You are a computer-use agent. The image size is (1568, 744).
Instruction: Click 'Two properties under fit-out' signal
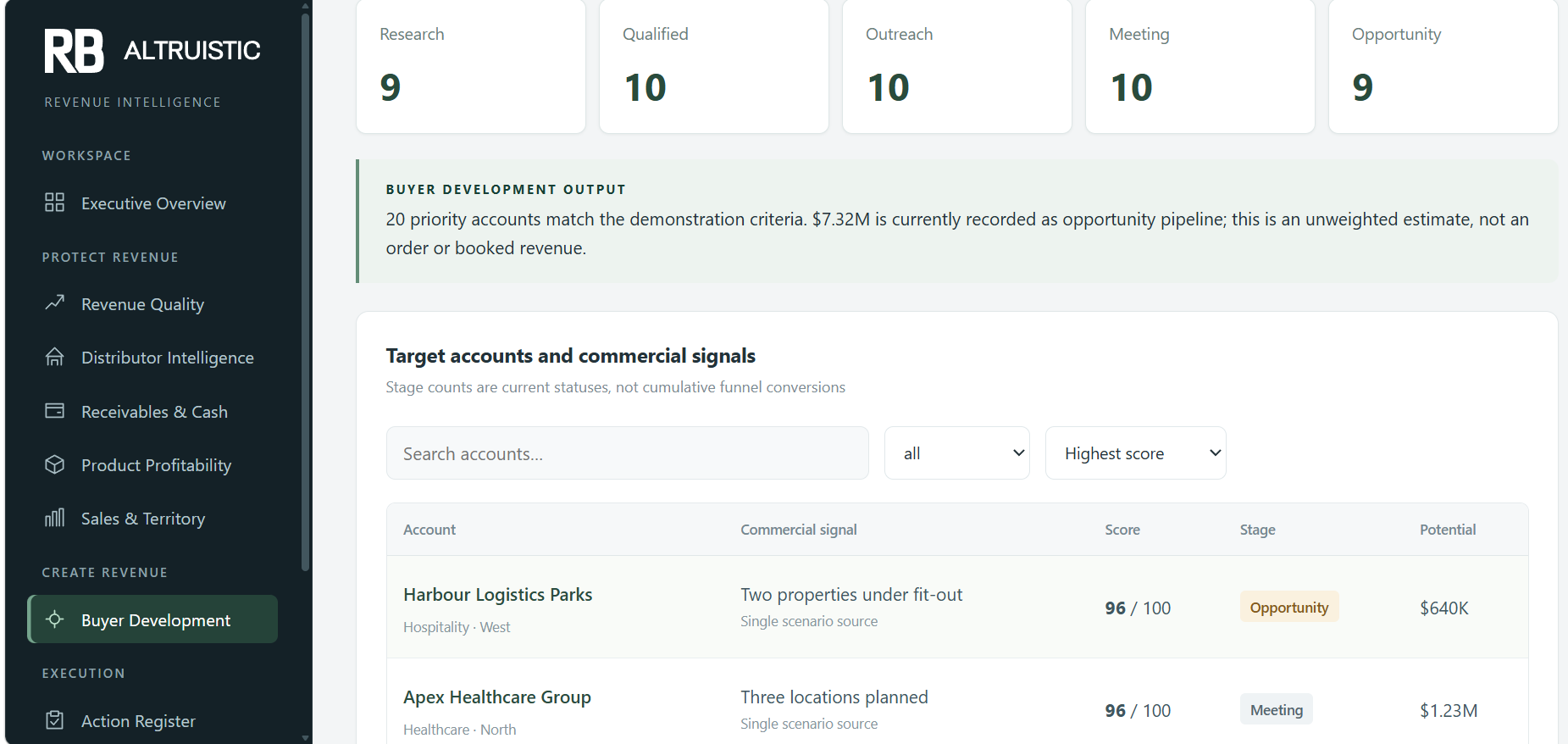tap(851, 595)
